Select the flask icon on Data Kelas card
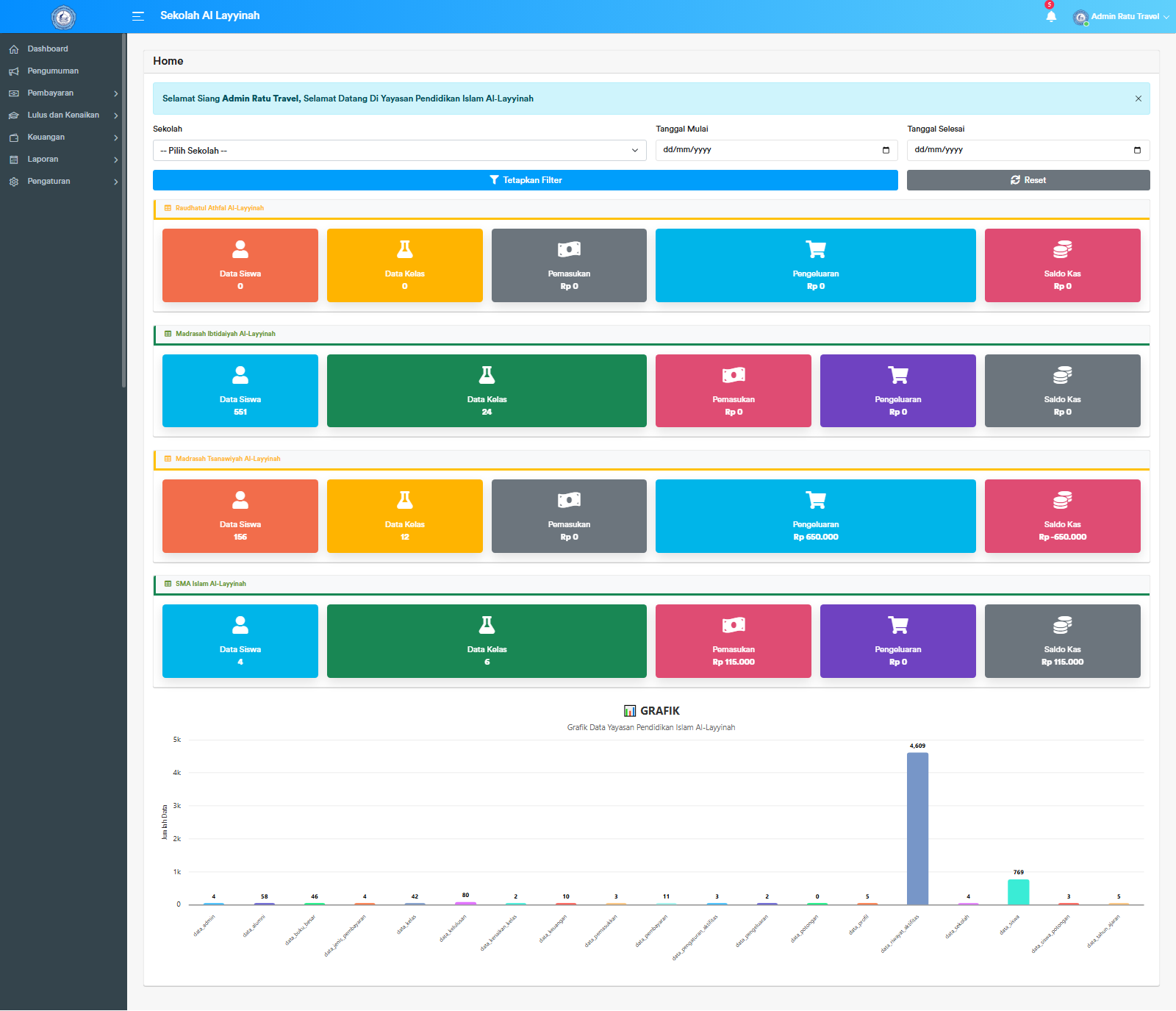This screenshot has width=1176, height=1011. [404, 249]
